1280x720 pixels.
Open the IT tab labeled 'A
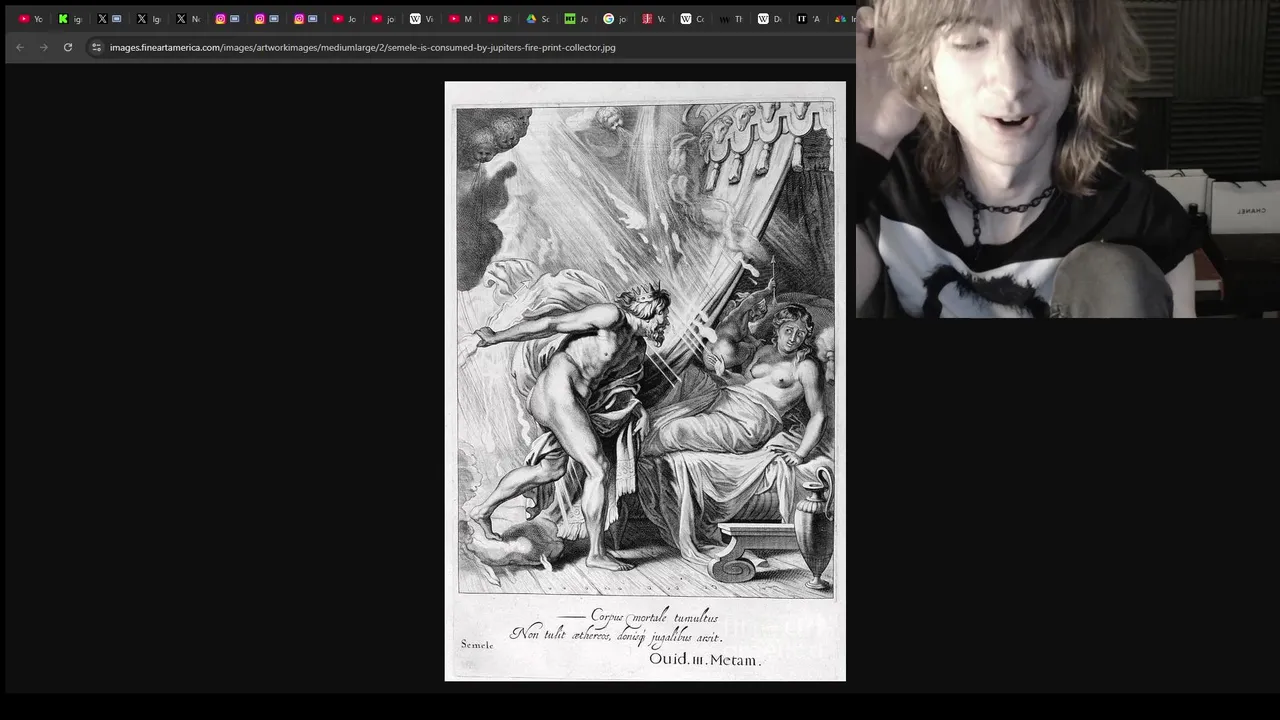click(x=810, y=19)
